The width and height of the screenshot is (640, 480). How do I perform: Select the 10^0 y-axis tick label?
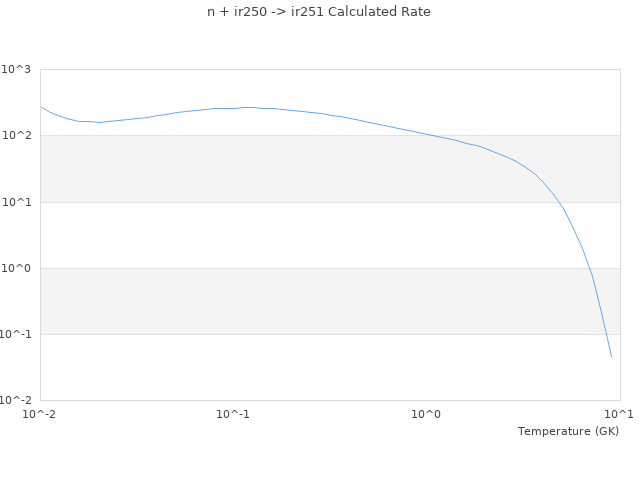[x=17, y=268]
